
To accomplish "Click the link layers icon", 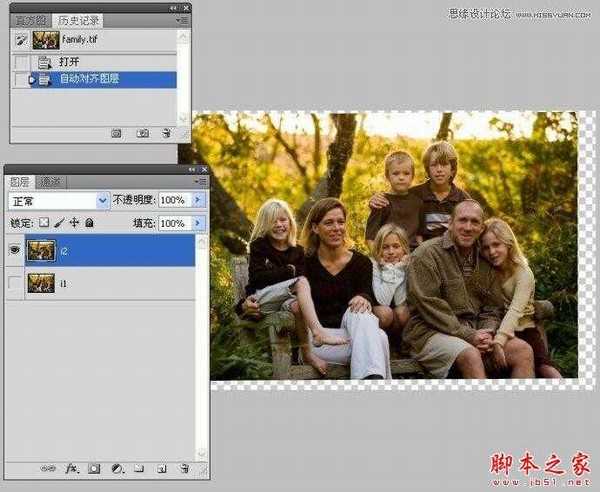I will (x=47, y=468).
